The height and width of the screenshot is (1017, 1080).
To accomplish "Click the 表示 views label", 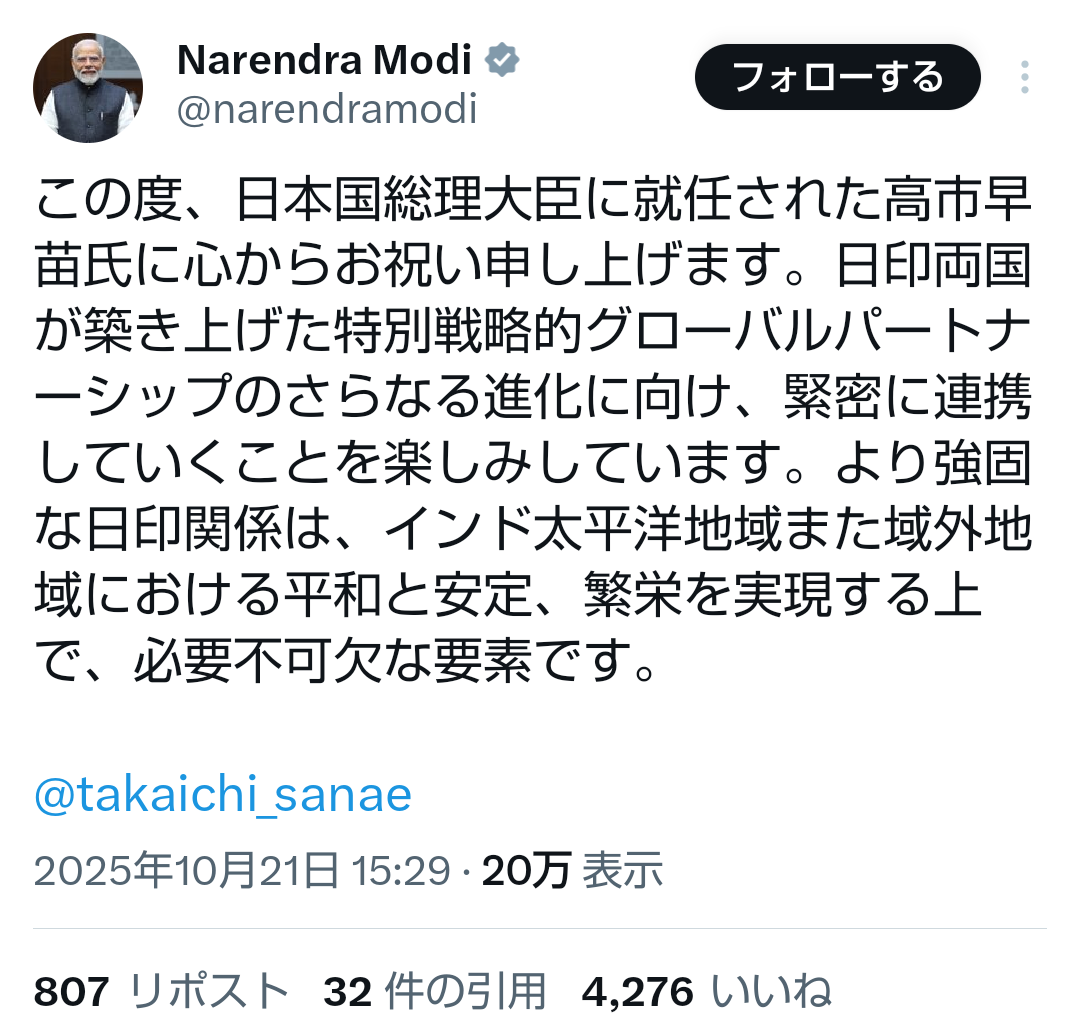I will click(x=623, y=871).
